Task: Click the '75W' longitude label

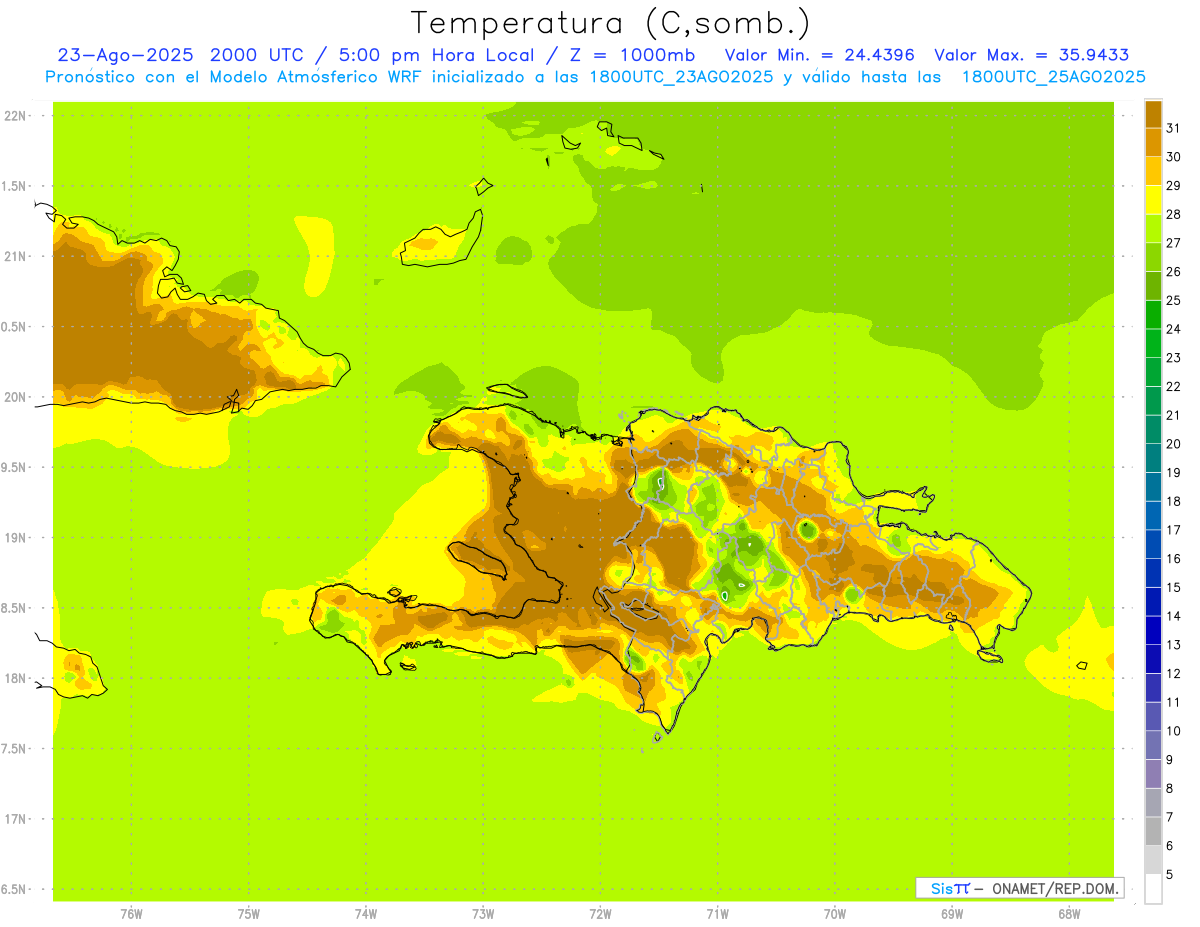Action: coord(249,913)
